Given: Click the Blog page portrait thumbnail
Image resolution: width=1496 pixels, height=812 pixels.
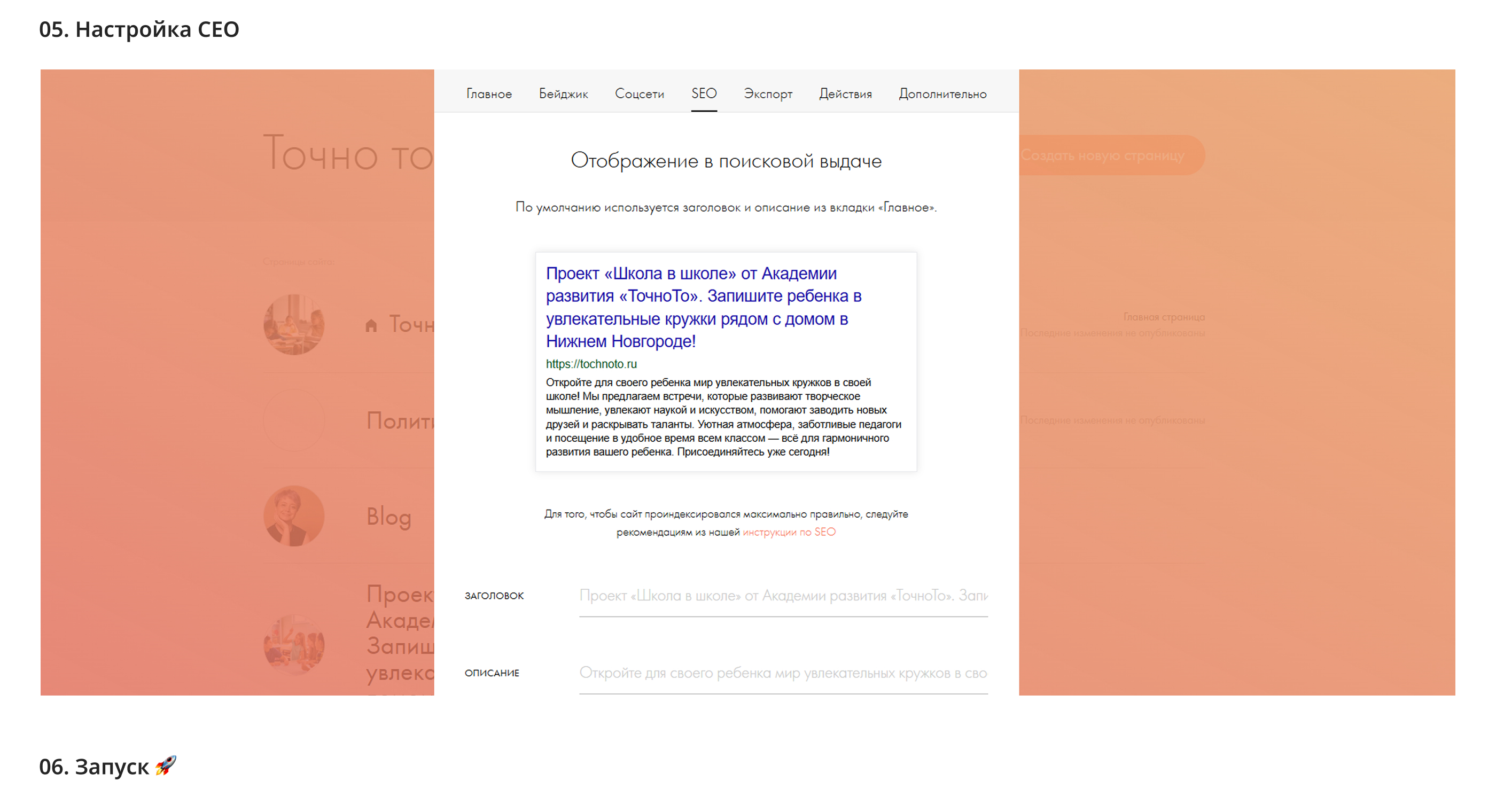Looking at the screenshot, I should tap(294, 516).
